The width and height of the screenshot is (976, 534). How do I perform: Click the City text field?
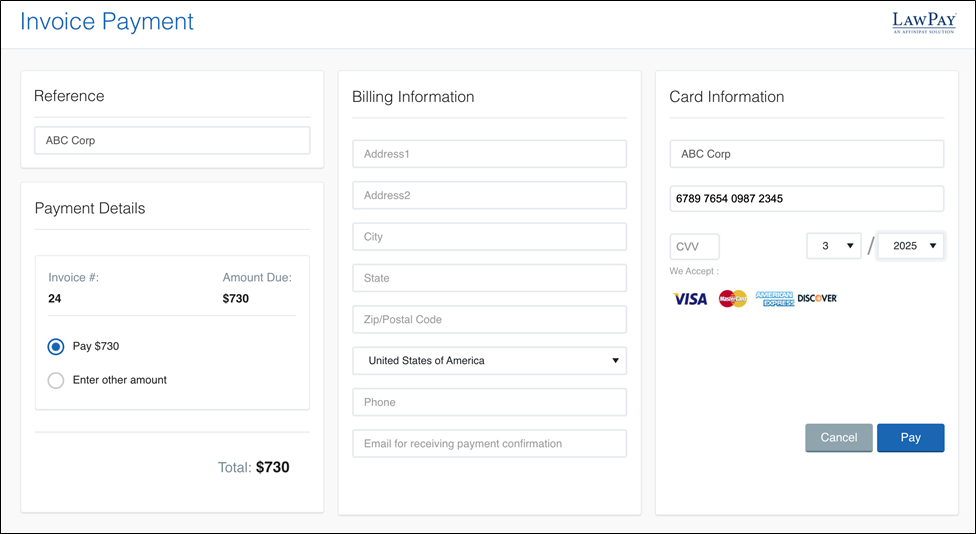489,237
